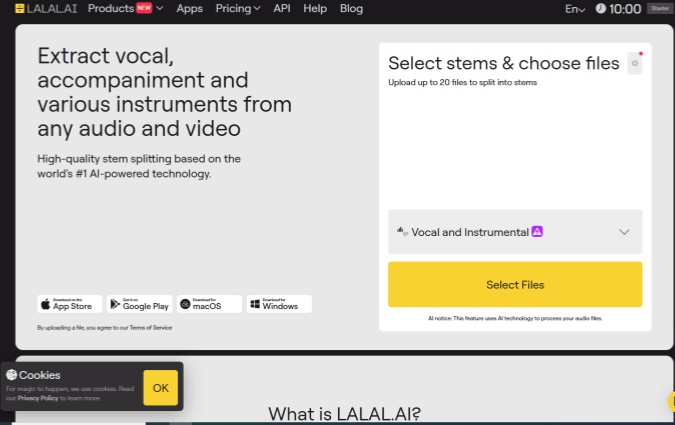Go to the API page
Viewport: 675px width, 425px height.
pos(282,9)
